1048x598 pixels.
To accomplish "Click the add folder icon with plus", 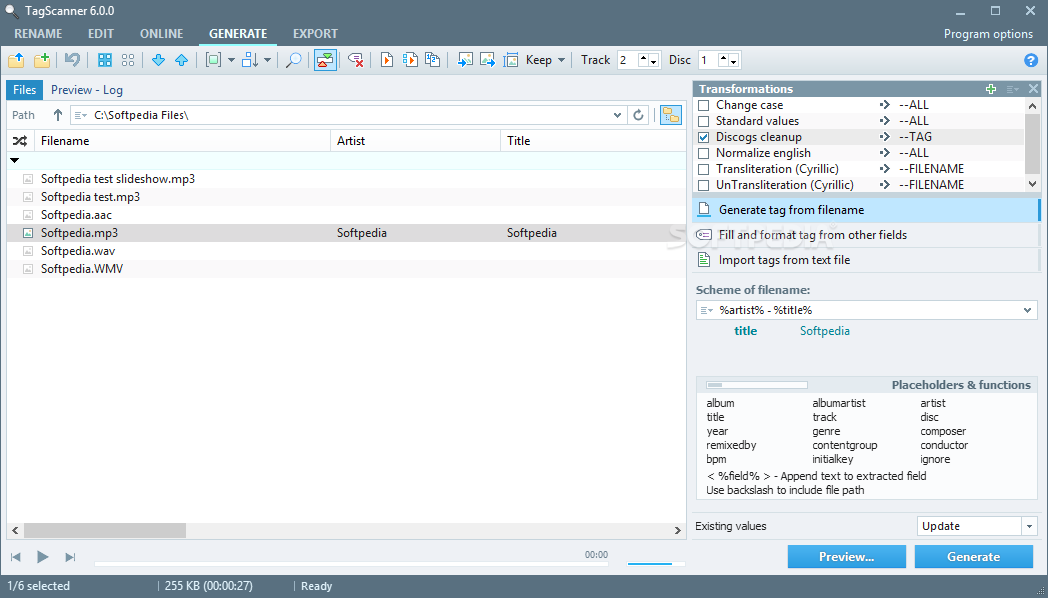I will [42, 60].
